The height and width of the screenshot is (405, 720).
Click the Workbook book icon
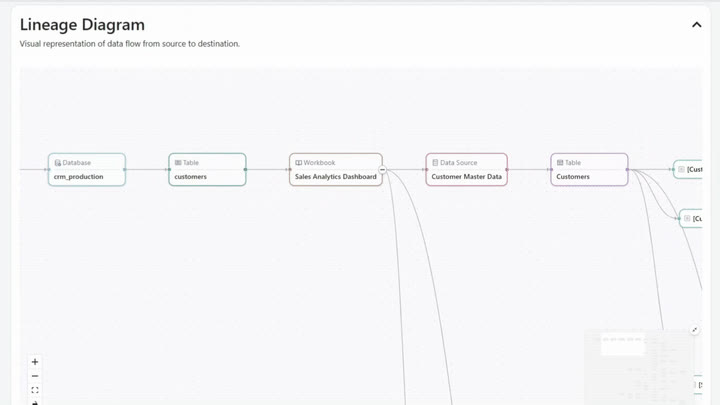[298, 163]
